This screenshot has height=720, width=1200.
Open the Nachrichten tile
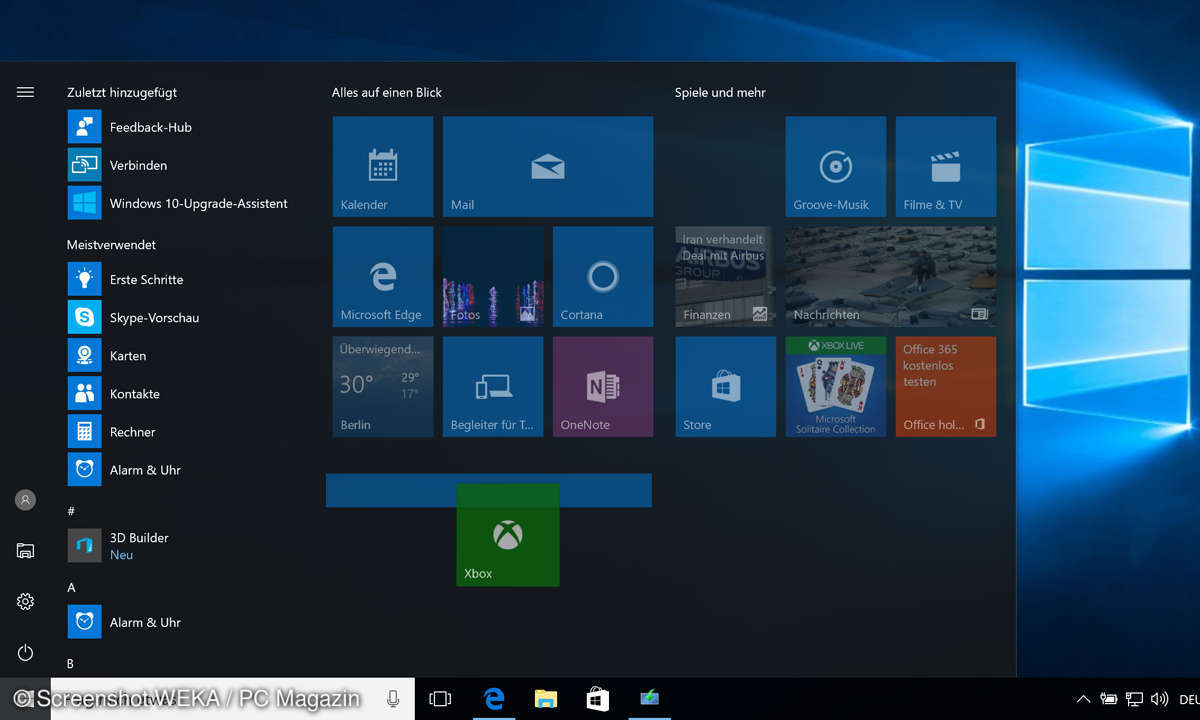click(x=891, y=277)
